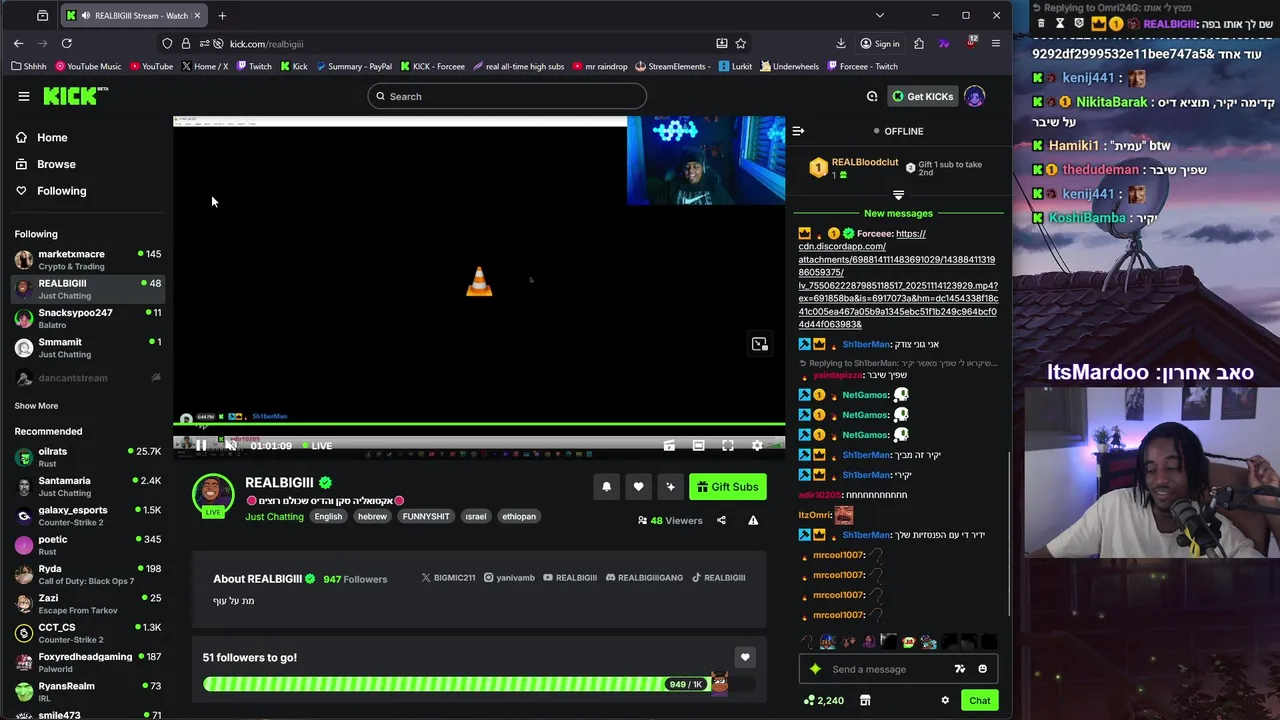Open Santamaria recommended channel
This screenshot has width=1280, height=720.
(x=88, y=486)
